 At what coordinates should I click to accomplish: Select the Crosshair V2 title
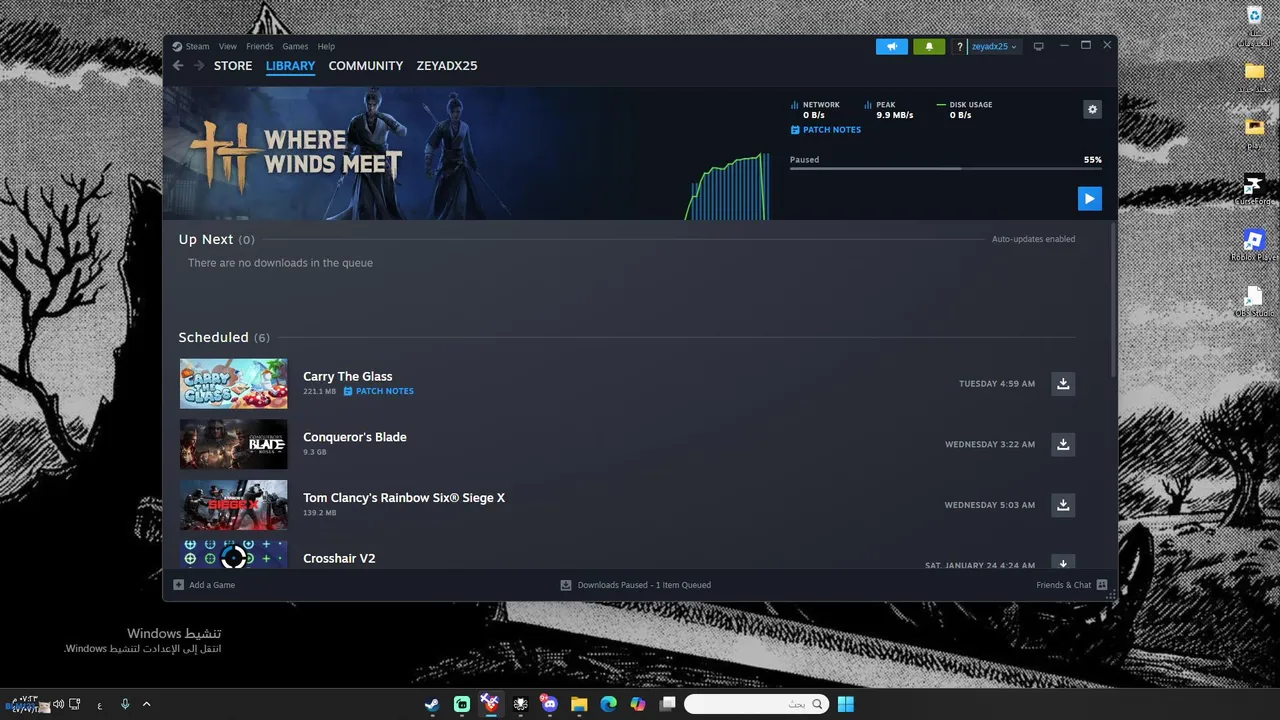tap(339, 558)
